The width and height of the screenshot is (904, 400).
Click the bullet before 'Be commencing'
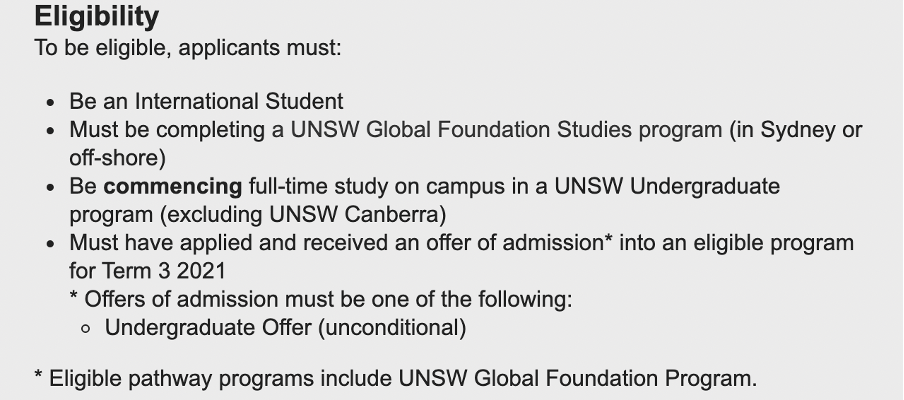pos(52,188)
